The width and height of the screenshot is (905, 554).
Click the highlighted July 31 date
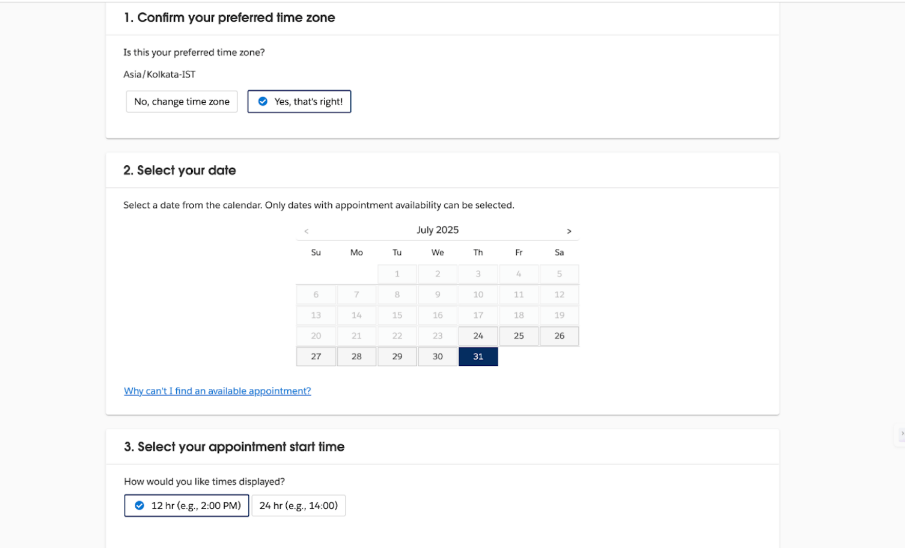click(x=478, y=357)
